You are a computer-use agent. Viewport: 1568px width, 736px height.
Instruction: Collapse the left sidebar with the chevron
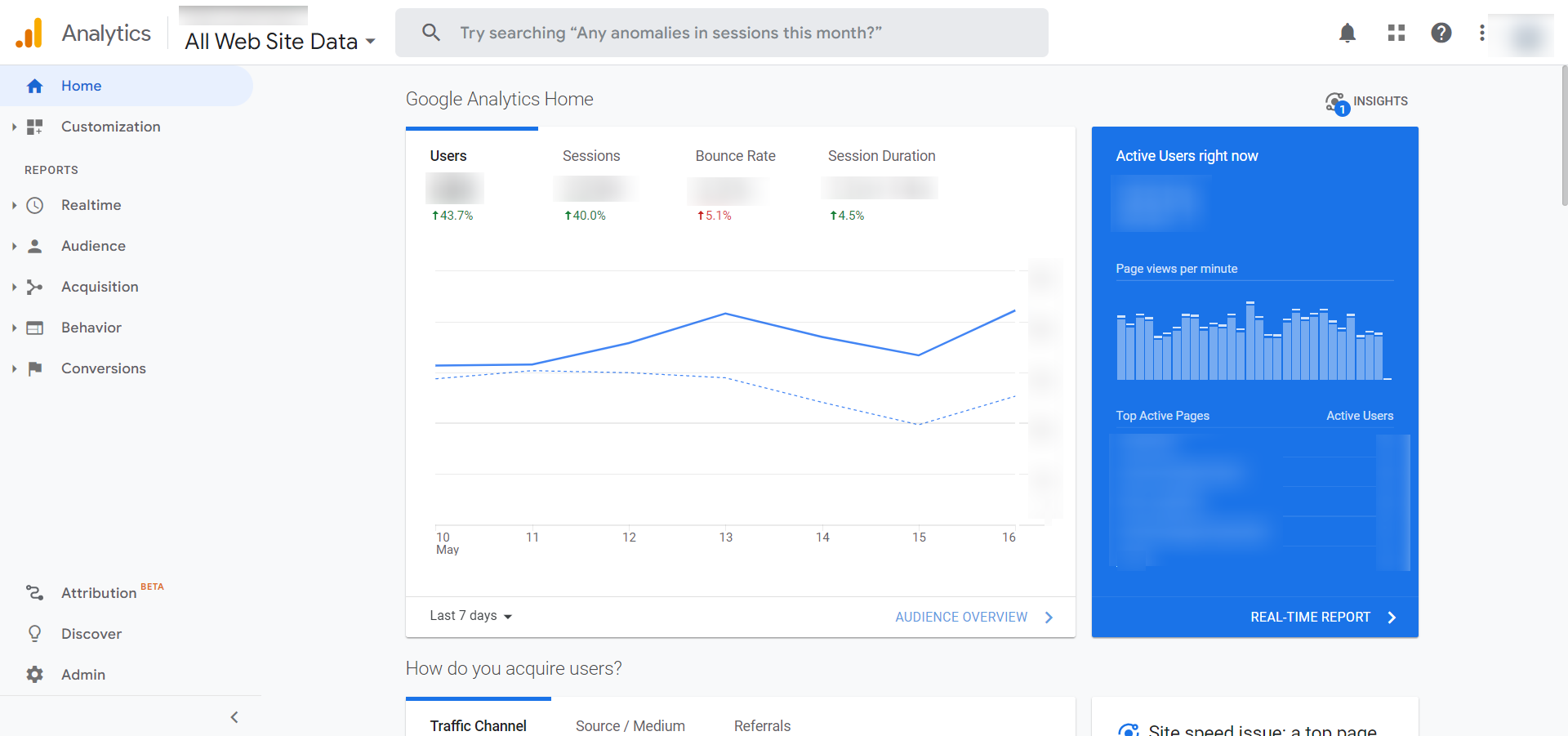234,716
